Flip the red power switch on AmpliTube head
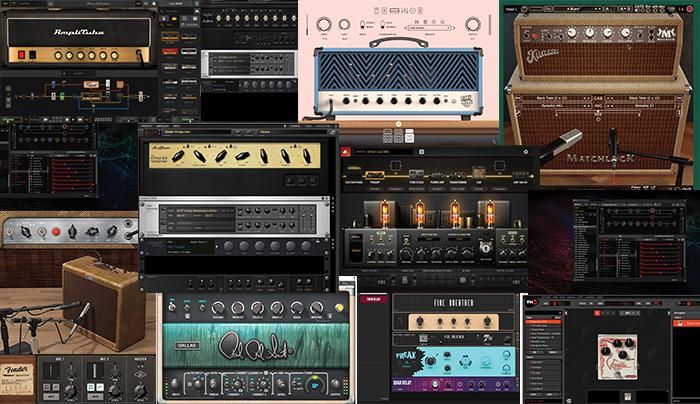Screen dimensions: 700x404 [21, 55]
